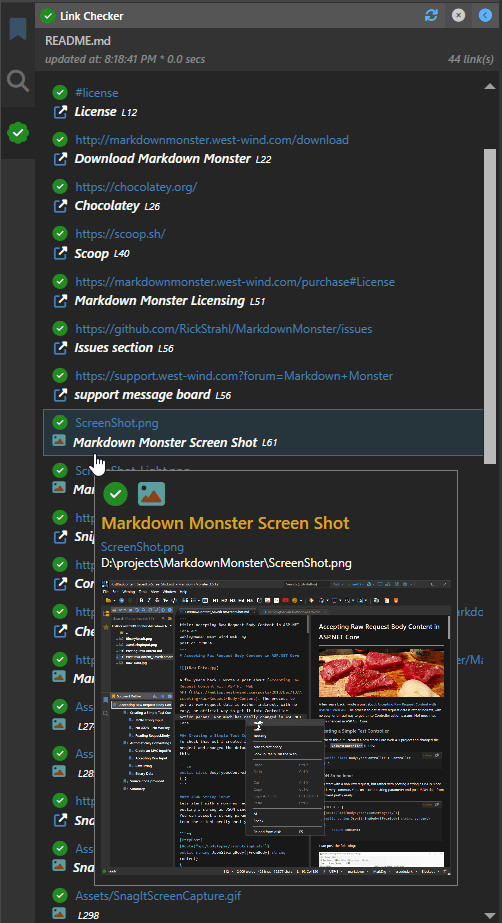Click the external link icon beside Scoop
502x923 pixels.
60,254
